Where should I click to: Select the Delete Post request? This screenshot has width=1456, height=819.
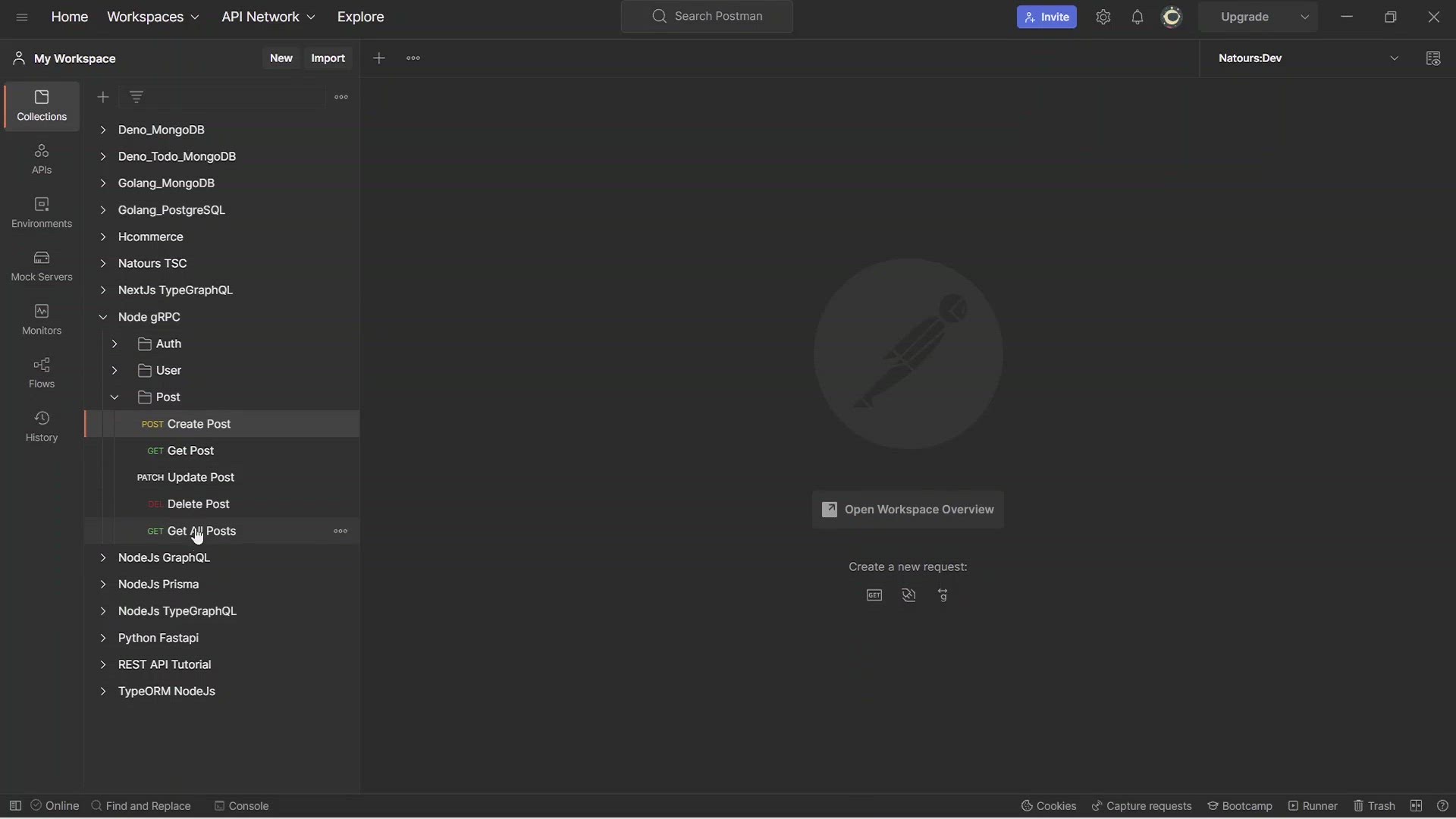click(x=222, y=504)
